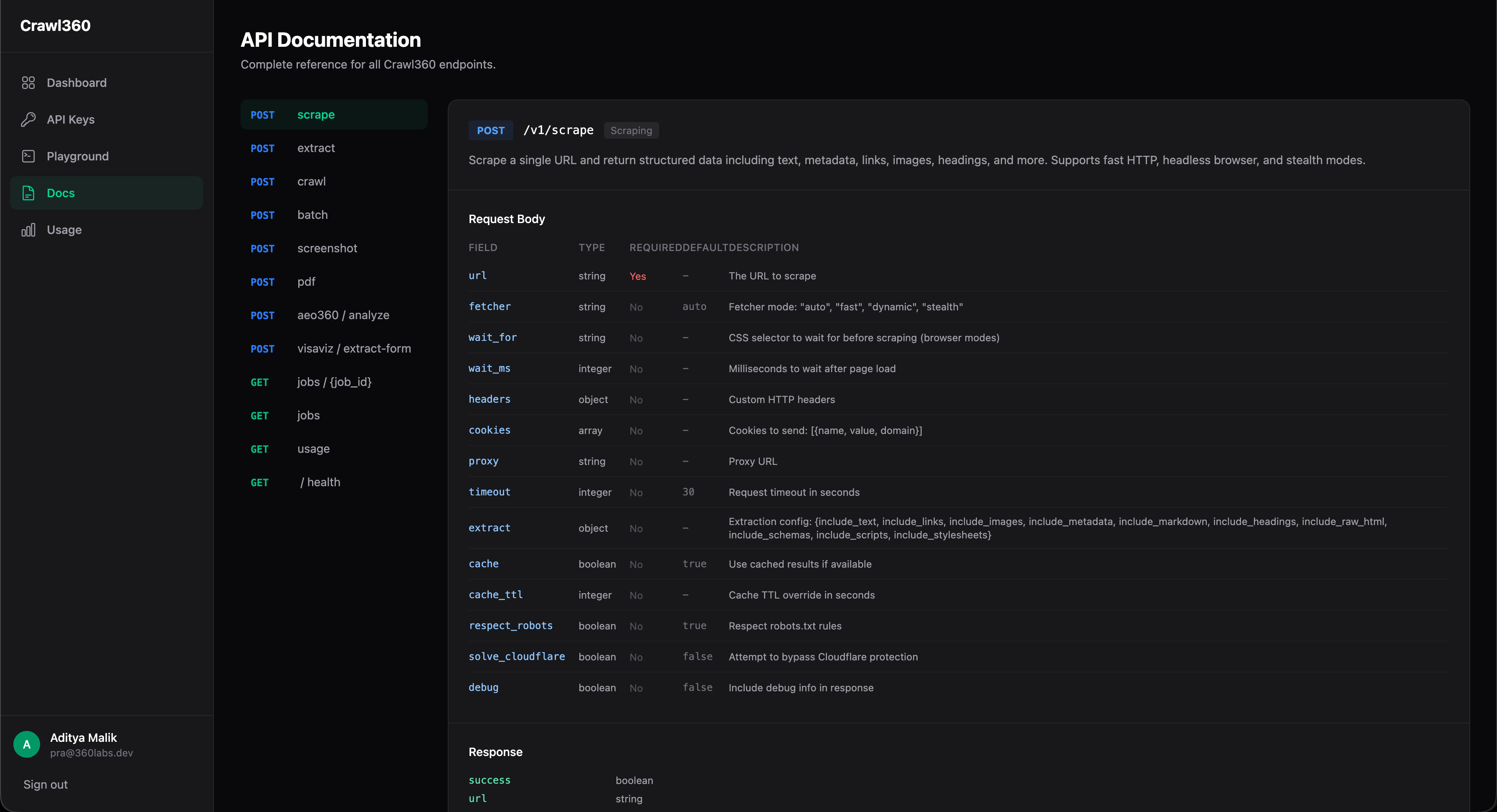The height and width of the screenshot is (812, 1497).
Task: Click the Crawl360 logo
Action: point(55,25)
